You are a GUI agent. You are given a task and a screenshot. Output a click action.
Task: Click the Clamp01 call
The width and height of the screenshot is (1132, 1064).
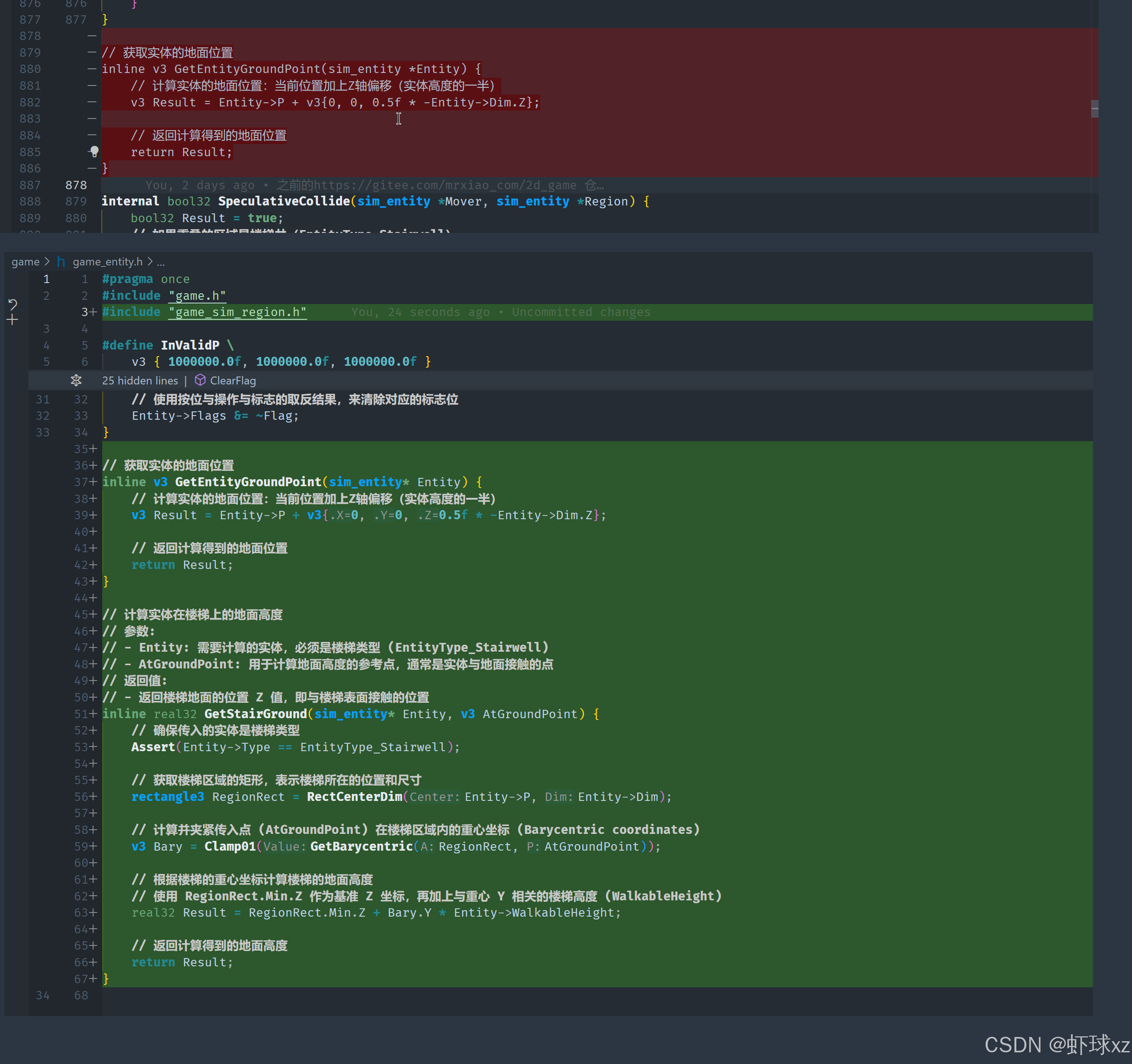click(x=230, y=846)
